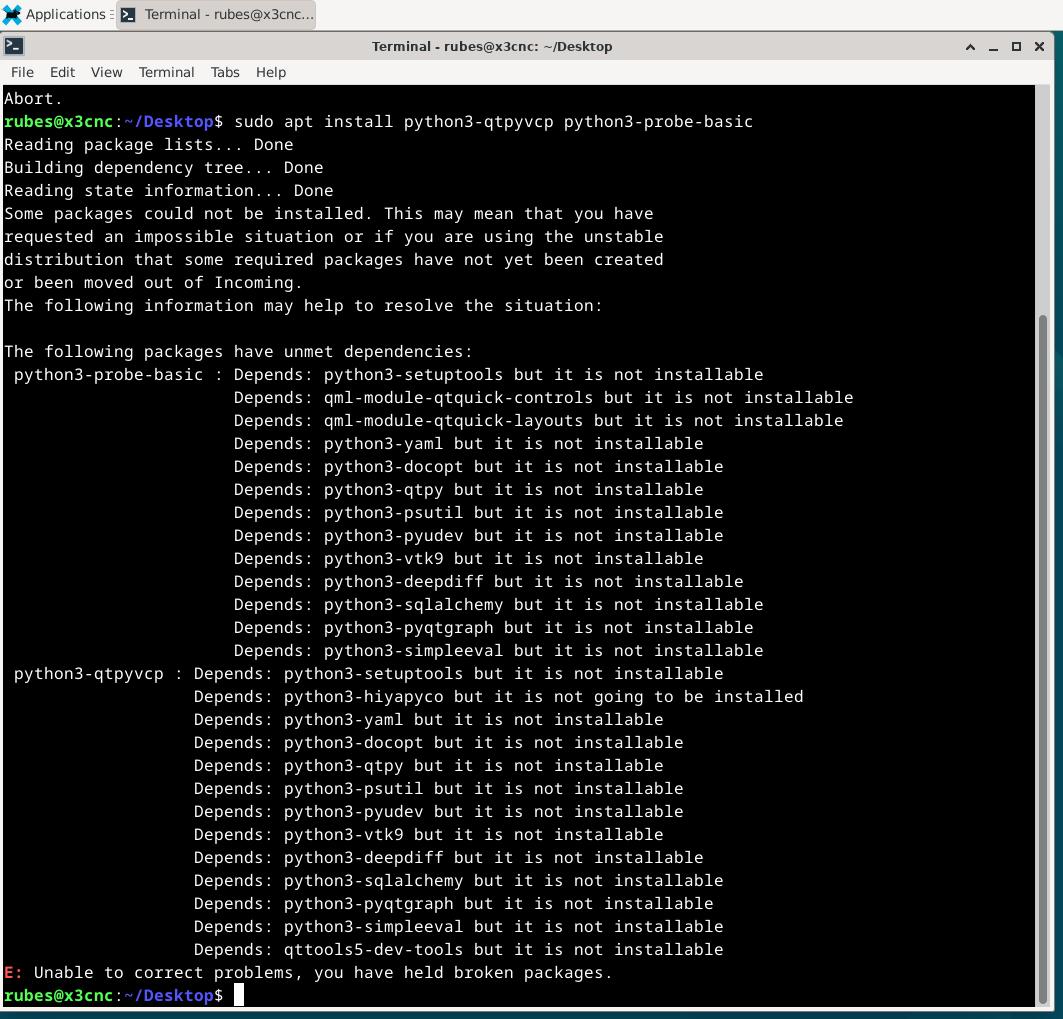Click the 'Reading state information... Done' line

tap(168, 191)
